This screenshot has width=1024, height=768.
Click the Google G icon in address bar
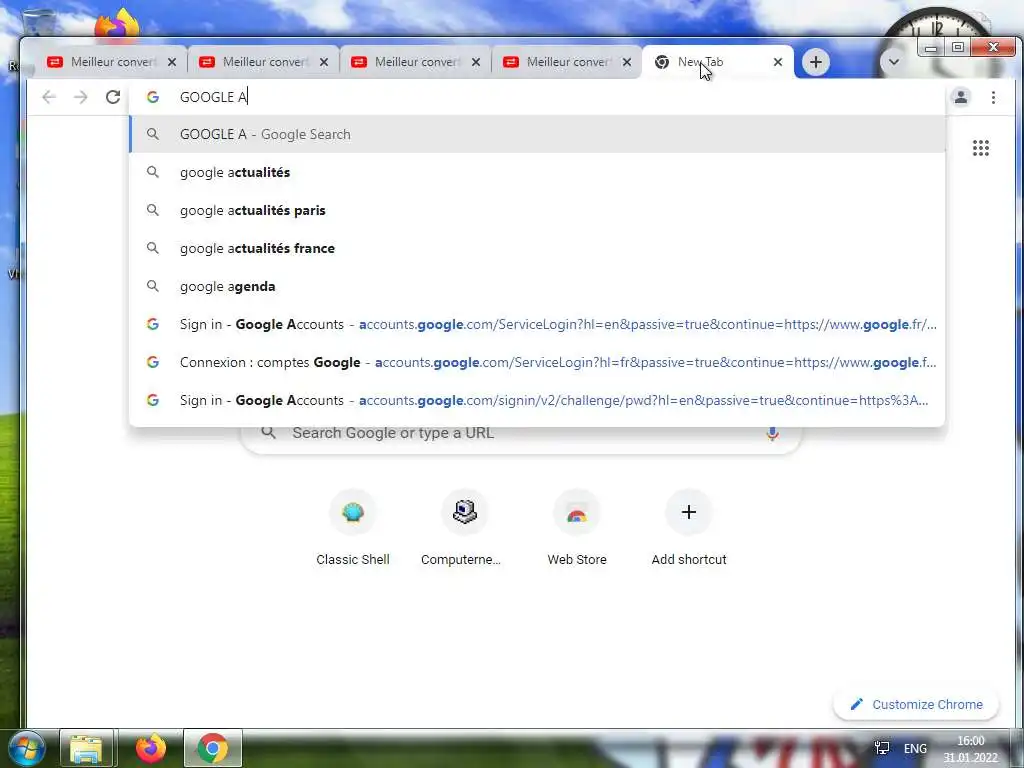[153, 97]
